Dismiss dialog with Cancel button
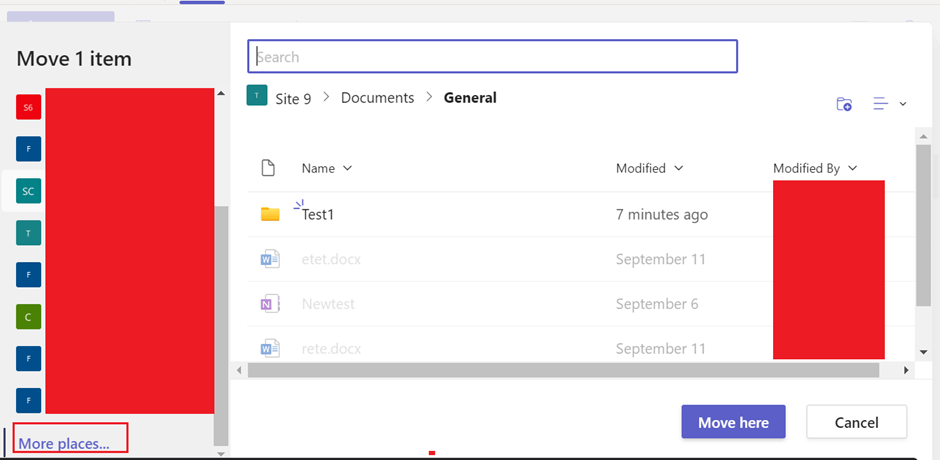 tap(857, 422)
